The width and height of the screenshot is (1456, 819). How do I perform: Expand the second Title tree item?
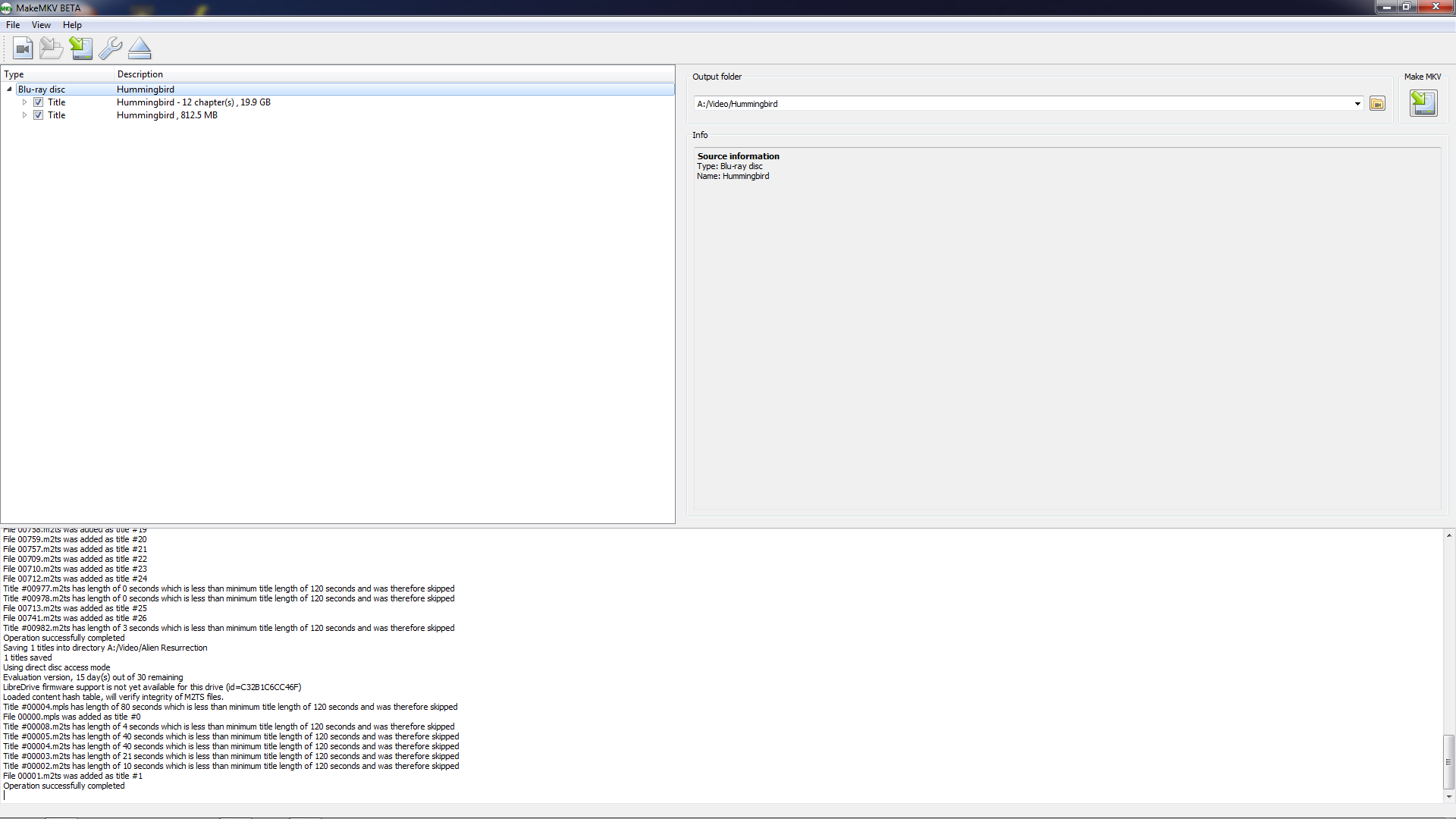point(24,114)
